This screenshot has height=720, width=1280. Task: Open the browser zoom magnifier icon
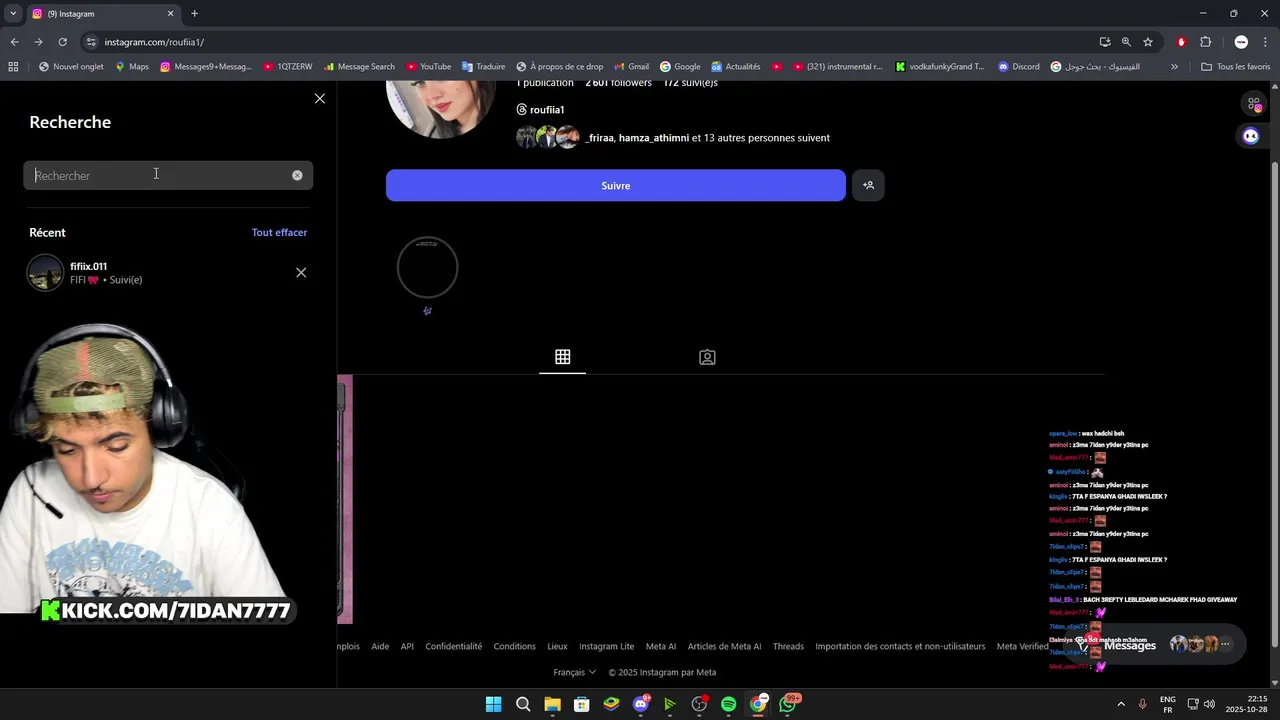(x=1126, y=42)
